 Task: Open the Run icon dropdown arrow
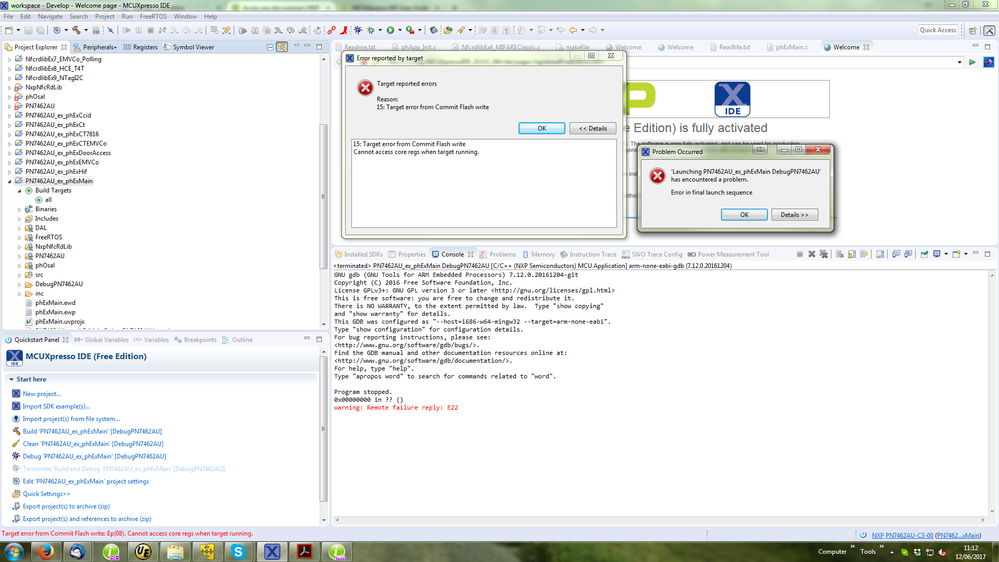[399, 30]
